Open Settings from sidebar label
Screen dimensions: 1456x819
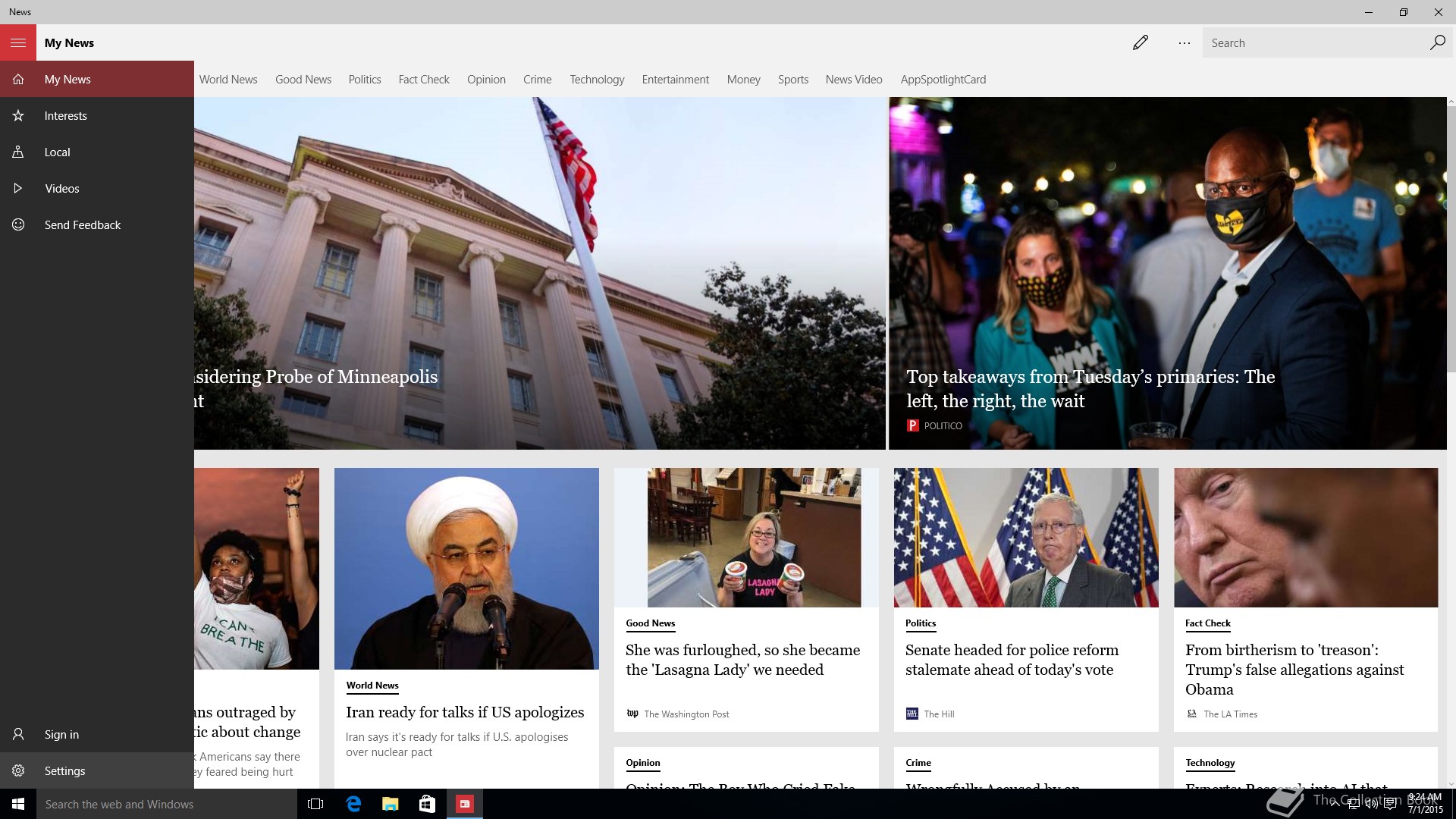click(x=64, y=770)
